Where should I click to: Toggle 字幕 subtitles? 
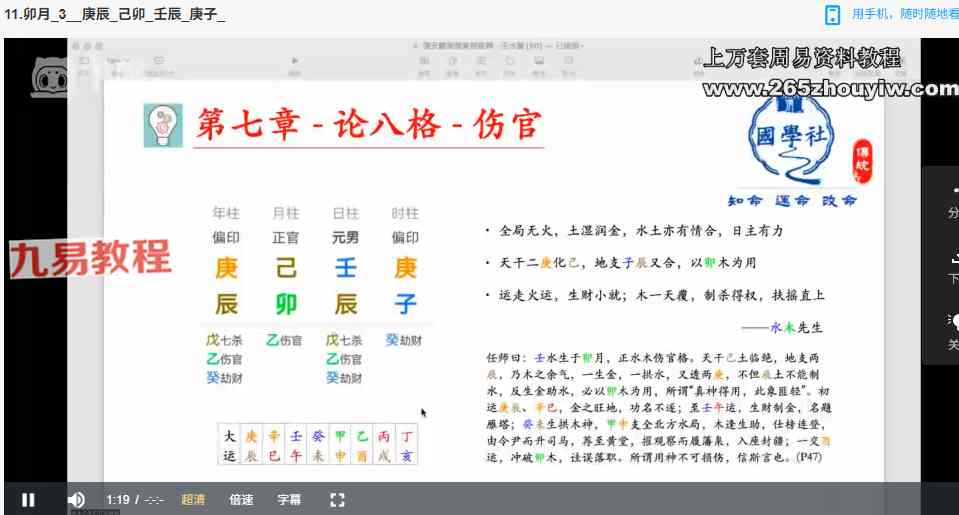click(x=289, y=499)
